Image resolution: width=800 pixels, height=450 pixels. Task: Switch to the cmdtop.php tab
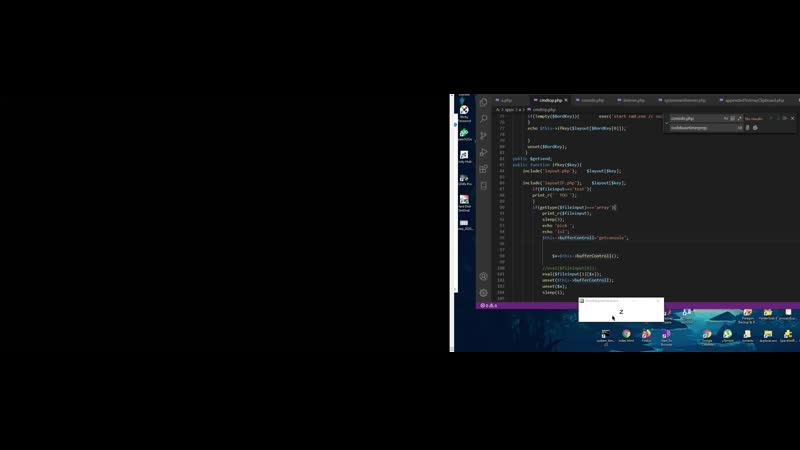pos(550,101)
